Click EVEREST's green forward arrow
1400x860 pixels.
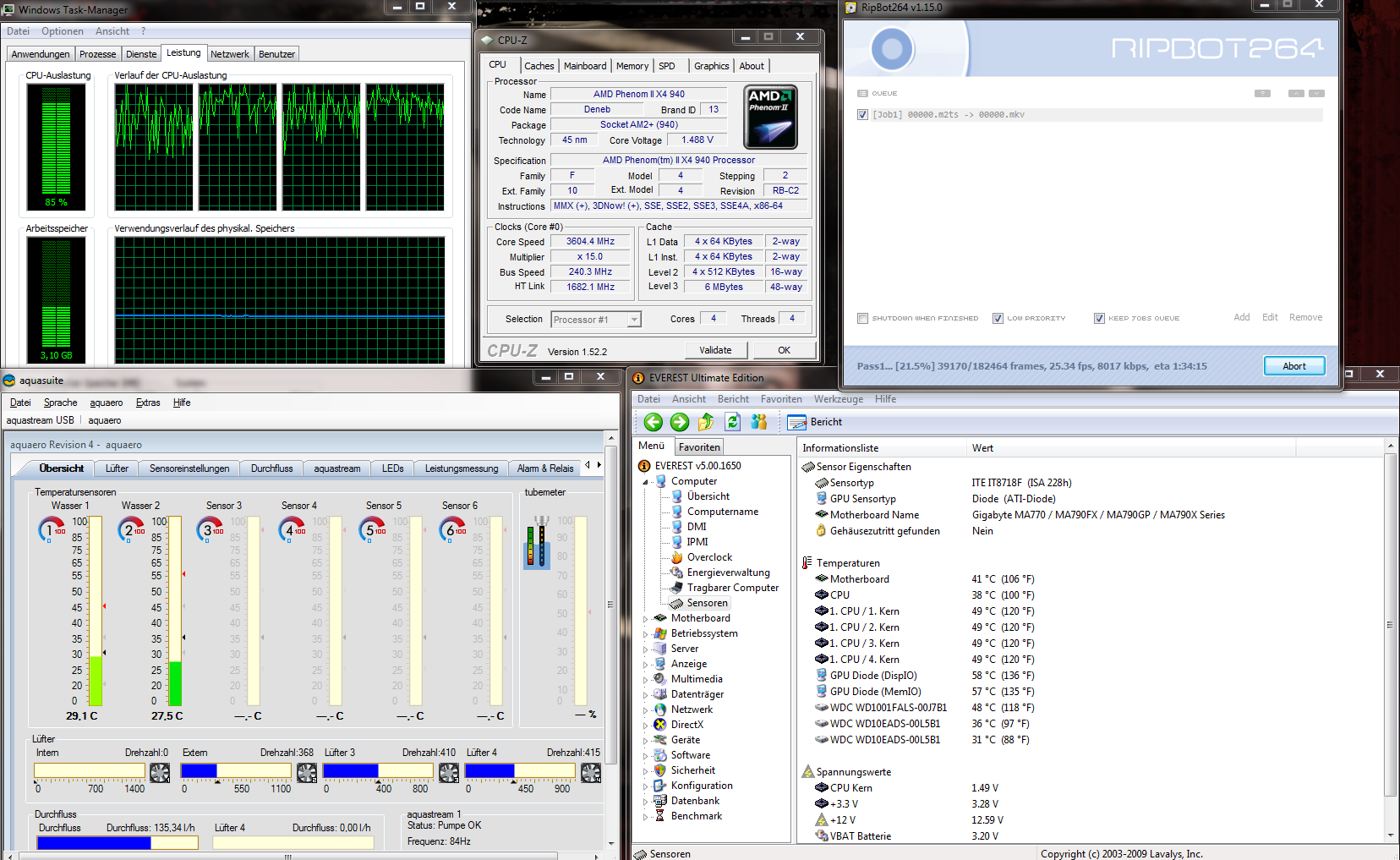click(680, 422)
